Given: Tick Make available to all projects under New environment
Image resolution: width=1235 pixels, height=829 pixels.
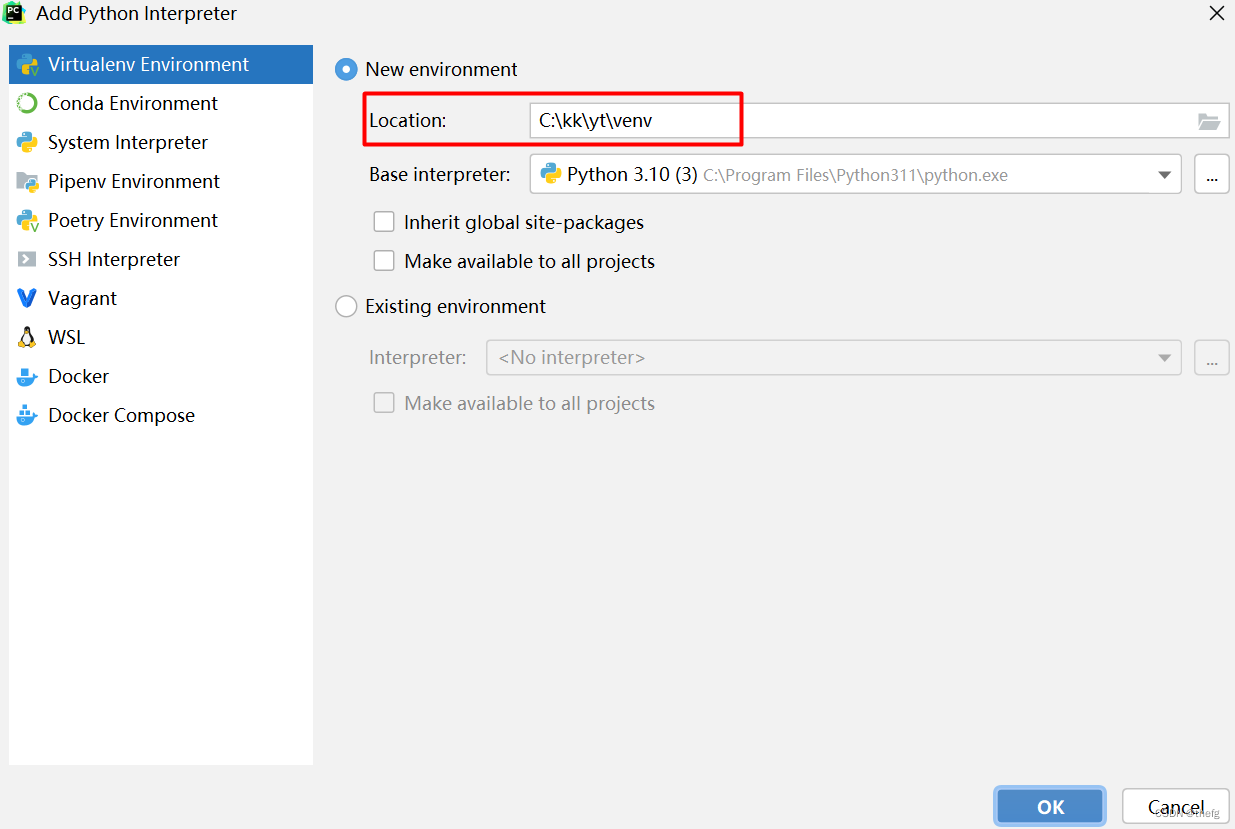Looking at the screenshot, I should click(x=384, y=261).
